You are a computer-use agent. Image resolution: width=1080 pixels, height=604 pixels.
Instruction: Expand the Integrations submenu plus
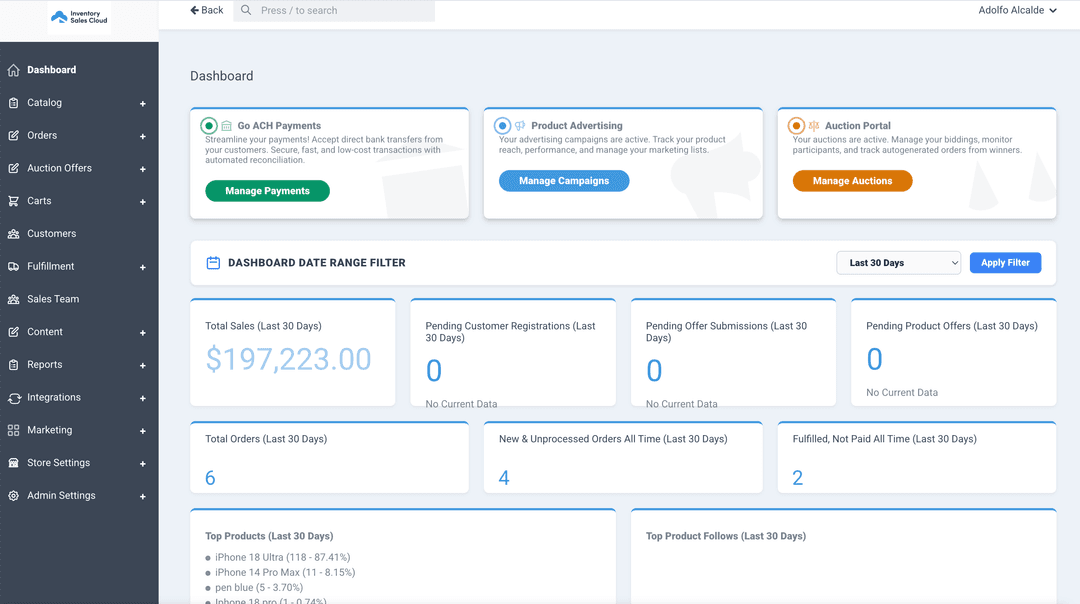click(143, 398)
